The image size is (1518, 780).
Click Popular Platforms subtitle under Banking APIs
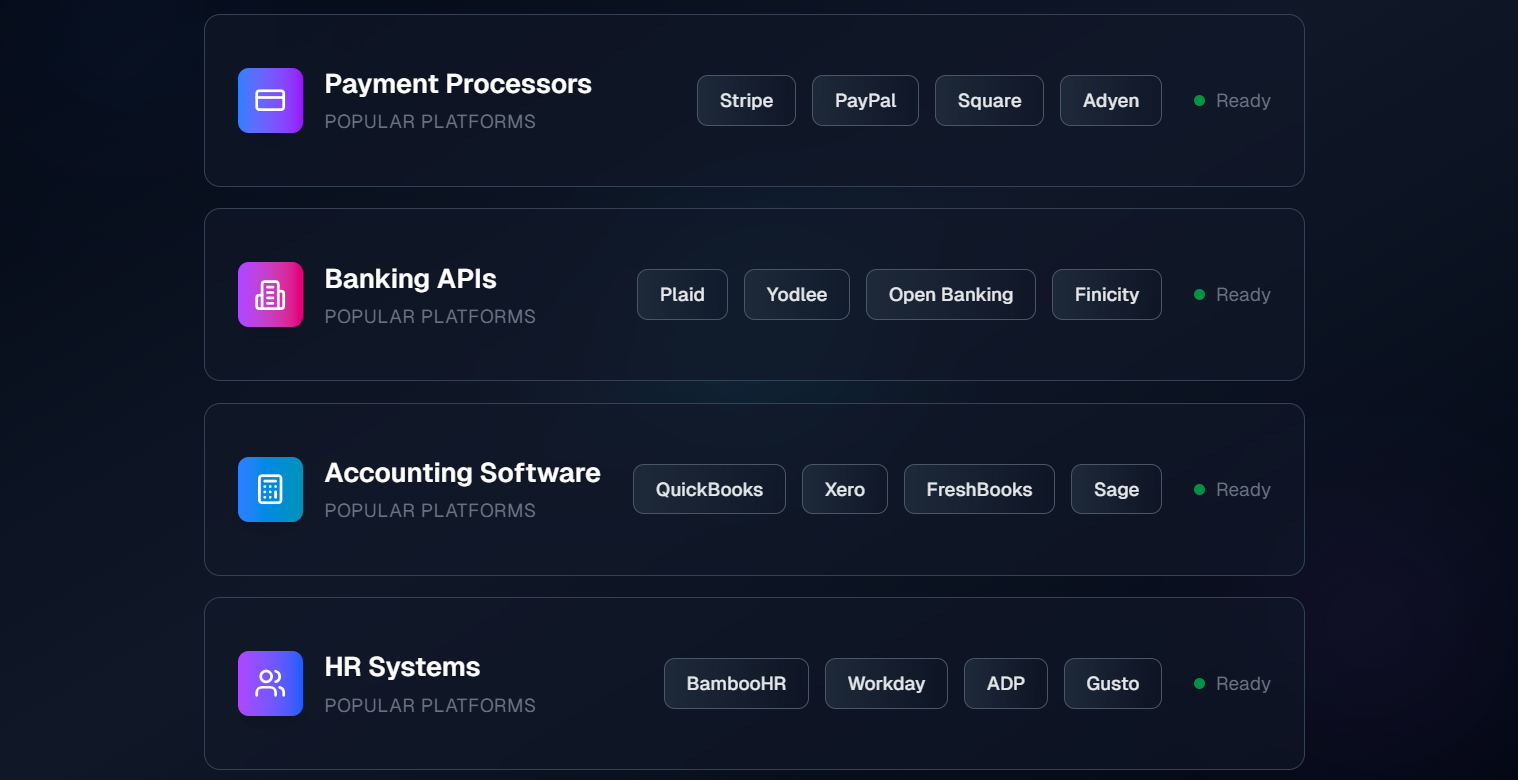[430, 316]
